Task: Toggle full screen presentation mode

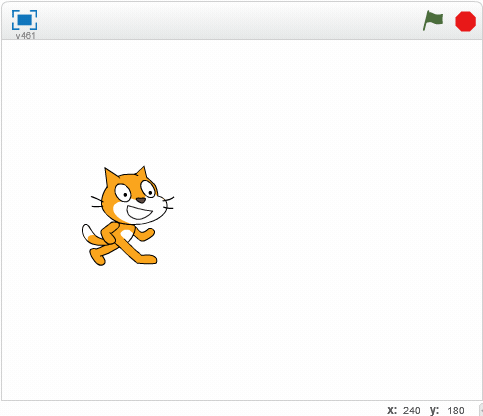Action: pyautogui.click(x=24, y=20)
